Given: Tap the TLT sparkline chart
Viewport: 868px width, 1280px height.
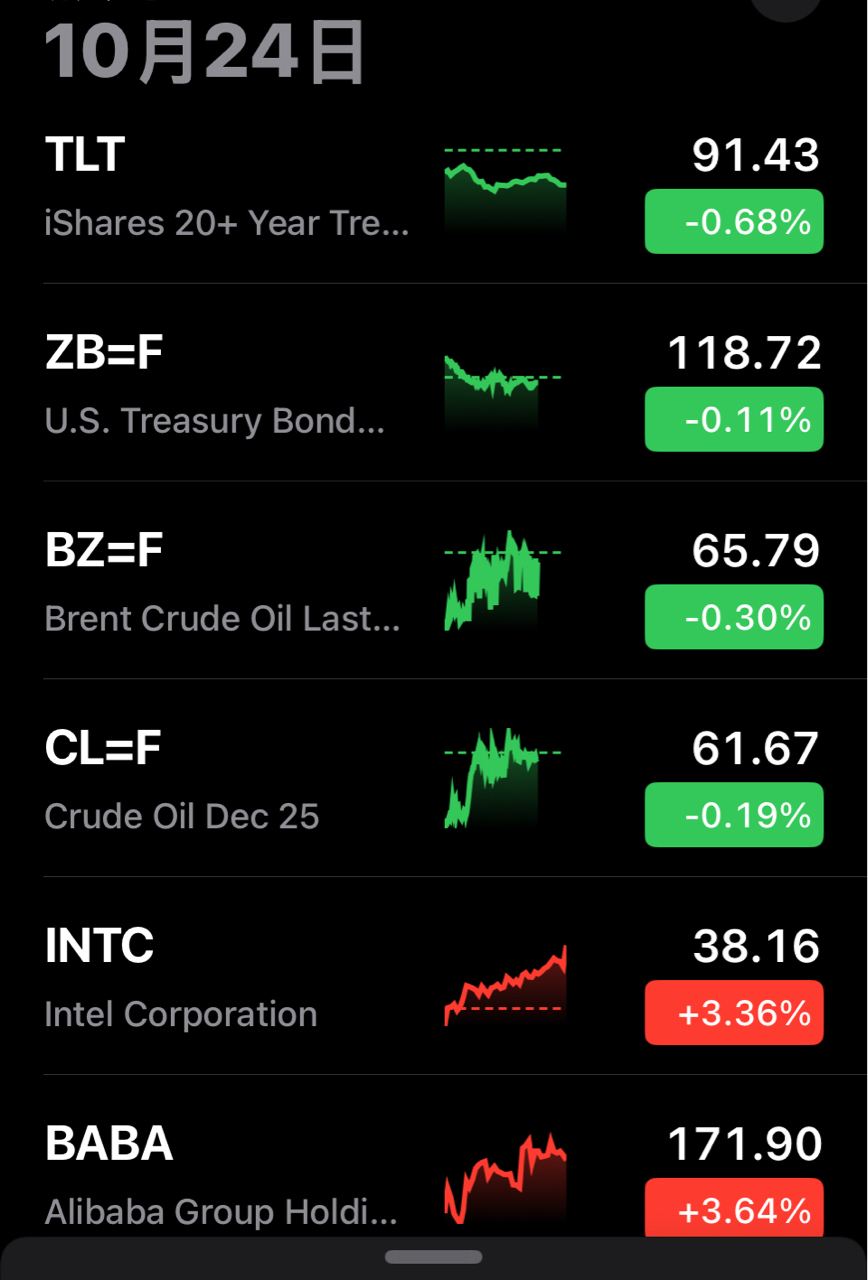Looking at the screenshot, I should coord(505,190).
